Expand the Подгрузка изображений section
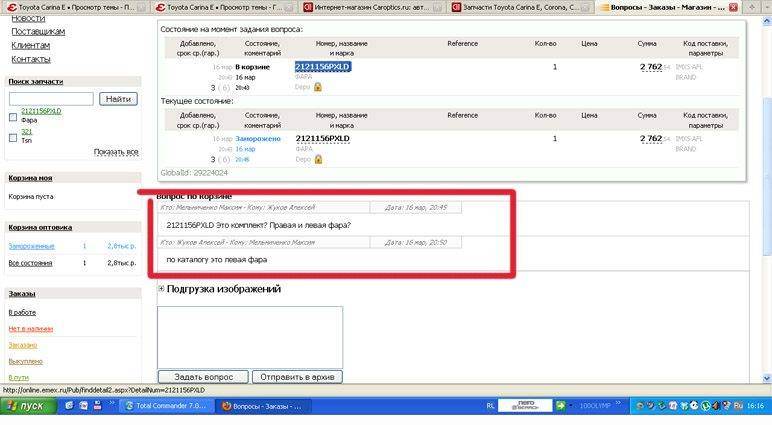Image resolution: width=772 pixels, height=425 pixels. point(162,289)
